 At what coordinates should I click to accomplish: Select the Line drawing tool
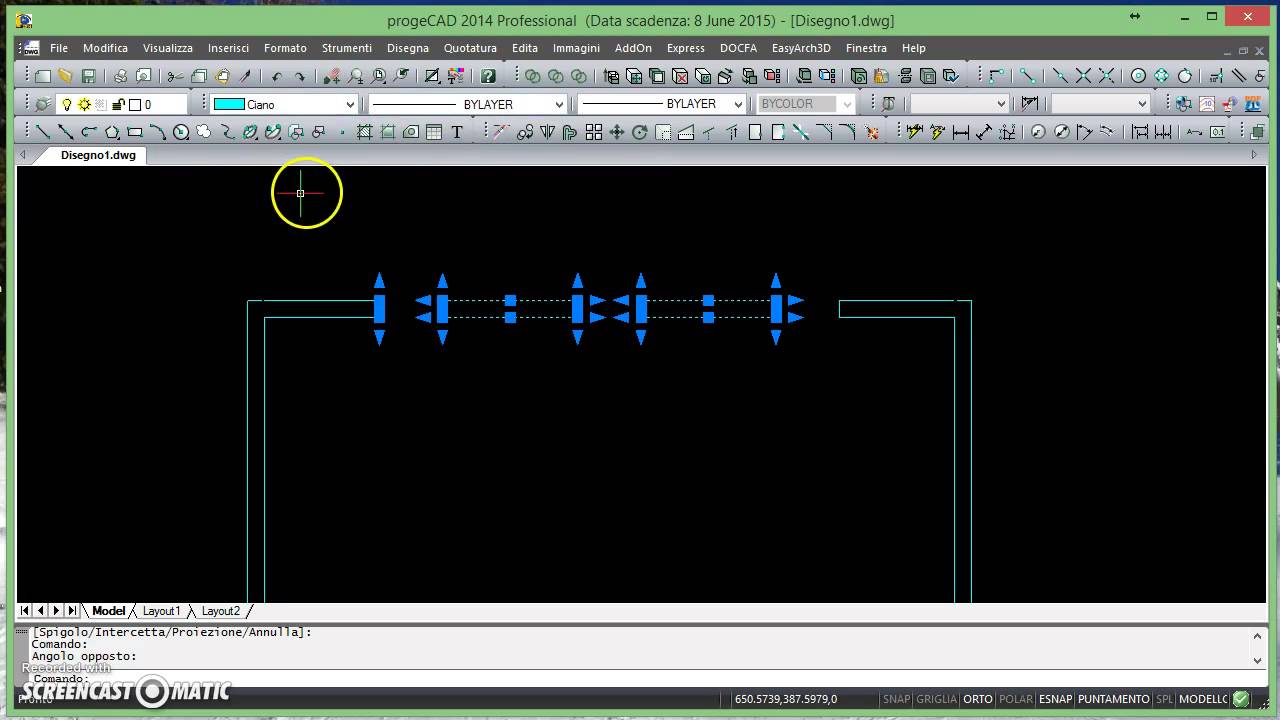[43, 132]
